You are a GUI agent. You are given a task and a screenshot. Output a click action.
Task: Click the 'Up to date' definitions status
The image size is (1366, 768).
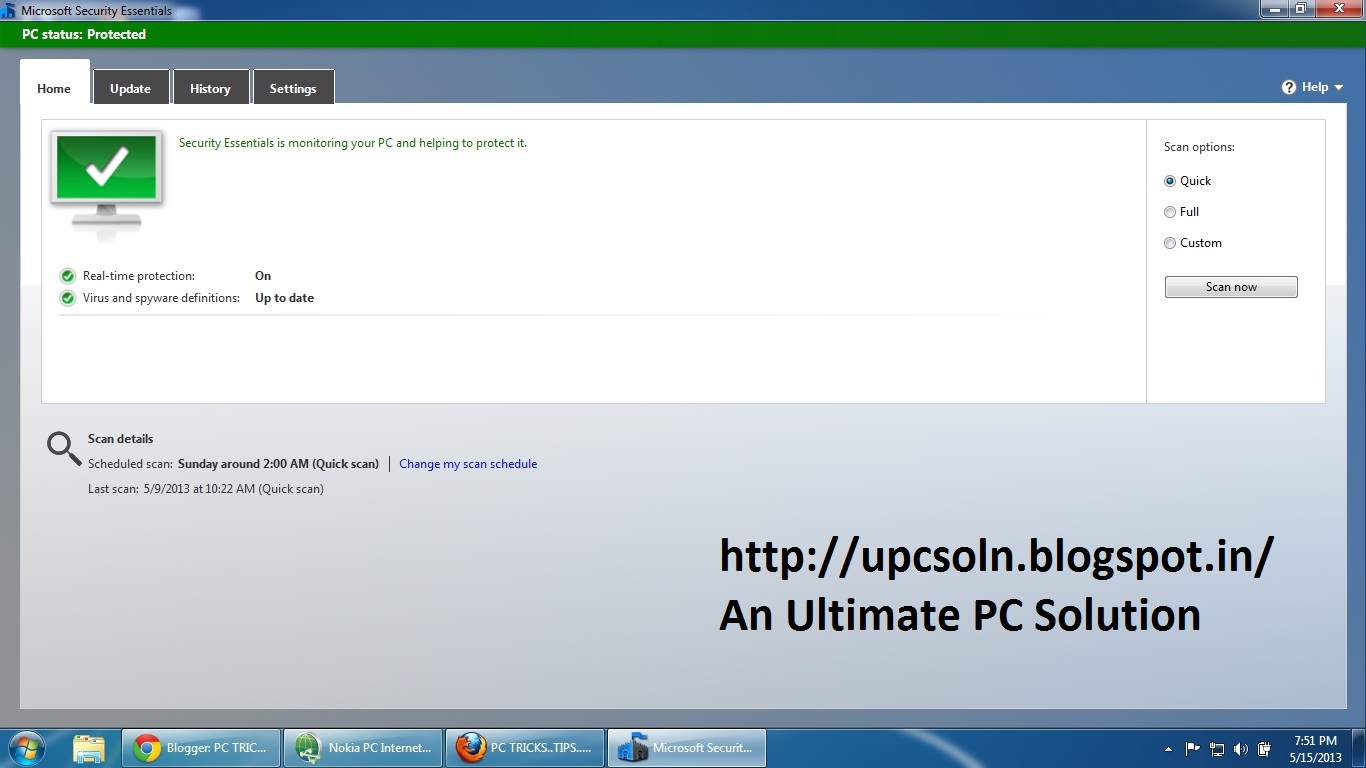[x=285, y=298]
